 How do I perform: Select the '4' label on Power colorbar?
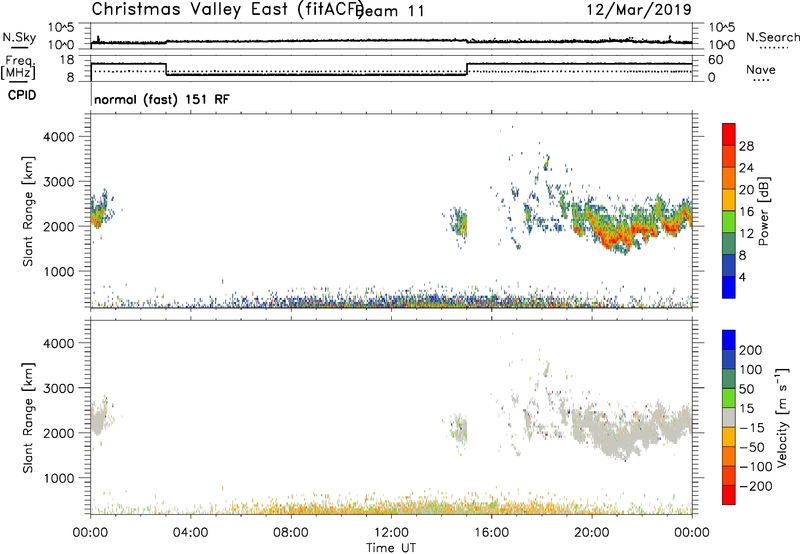(x=742, y=277)
